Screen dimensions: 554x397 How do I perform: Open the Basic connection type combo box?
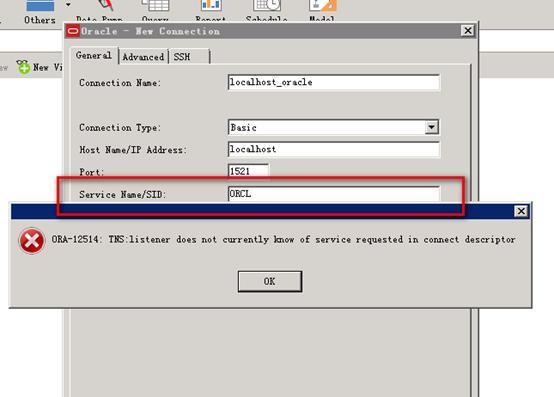[x=334, y=127]
